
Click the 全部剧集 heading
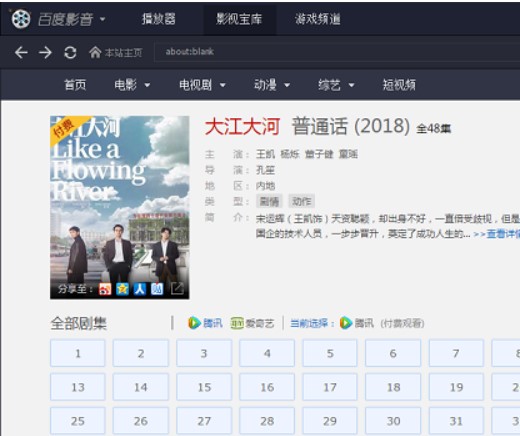click(x=79, y=323)
